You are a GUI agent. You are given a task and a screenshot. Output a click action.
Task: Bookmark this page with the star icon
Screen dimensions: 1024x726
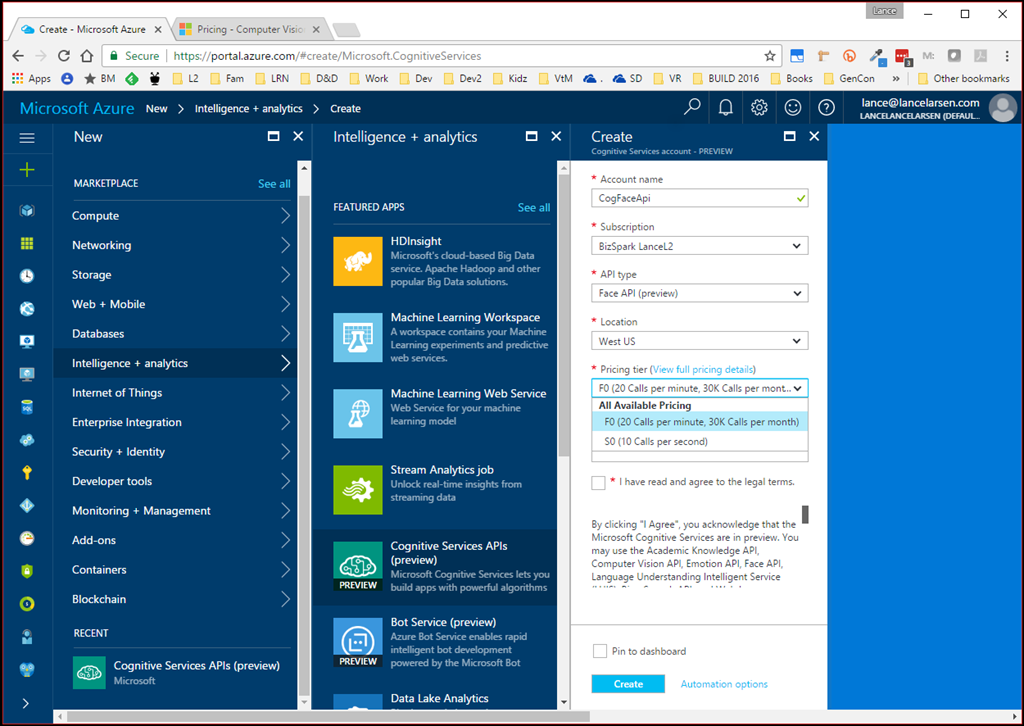(770, 56)
